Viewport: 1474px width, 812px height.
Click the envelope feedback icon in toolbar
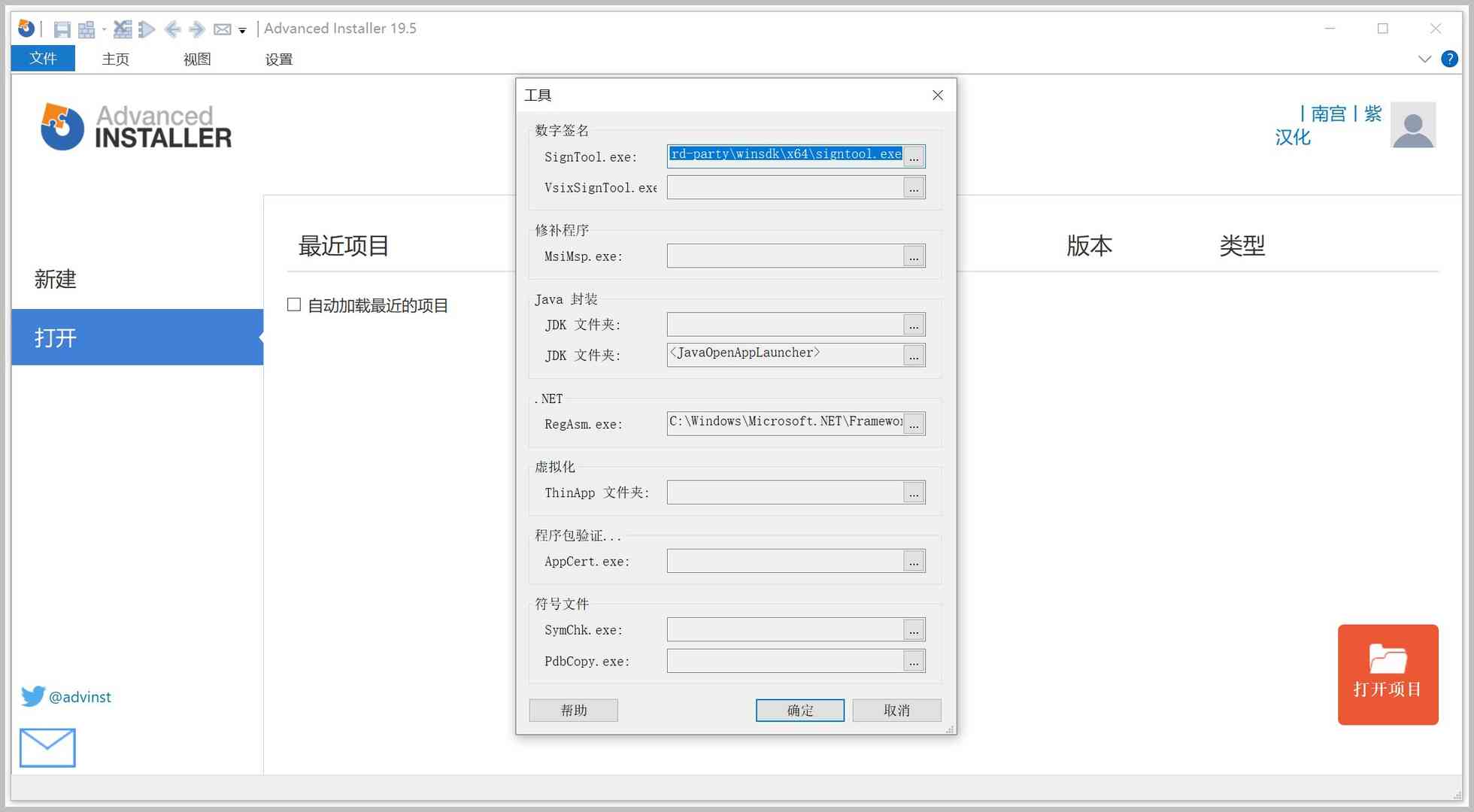click(x=222, y=29)
